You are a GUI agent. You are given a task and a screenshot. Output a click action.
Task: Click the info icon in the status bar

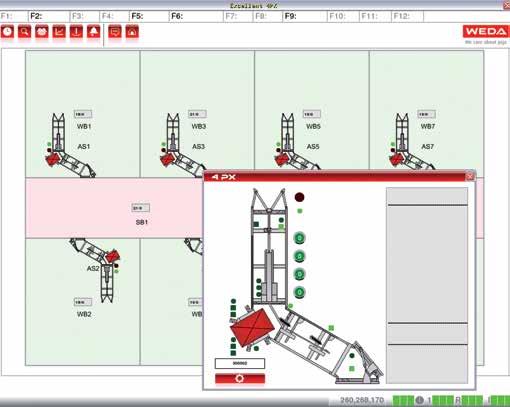419,400
